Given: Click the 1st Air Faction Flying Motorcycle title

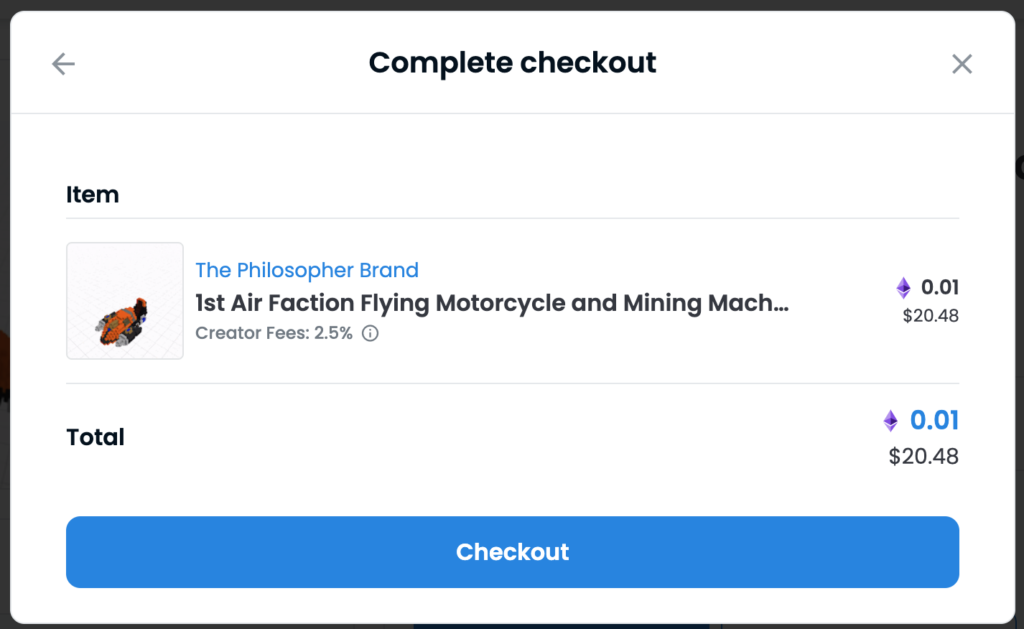Looking at the screenshot, I should coord(492,303).
